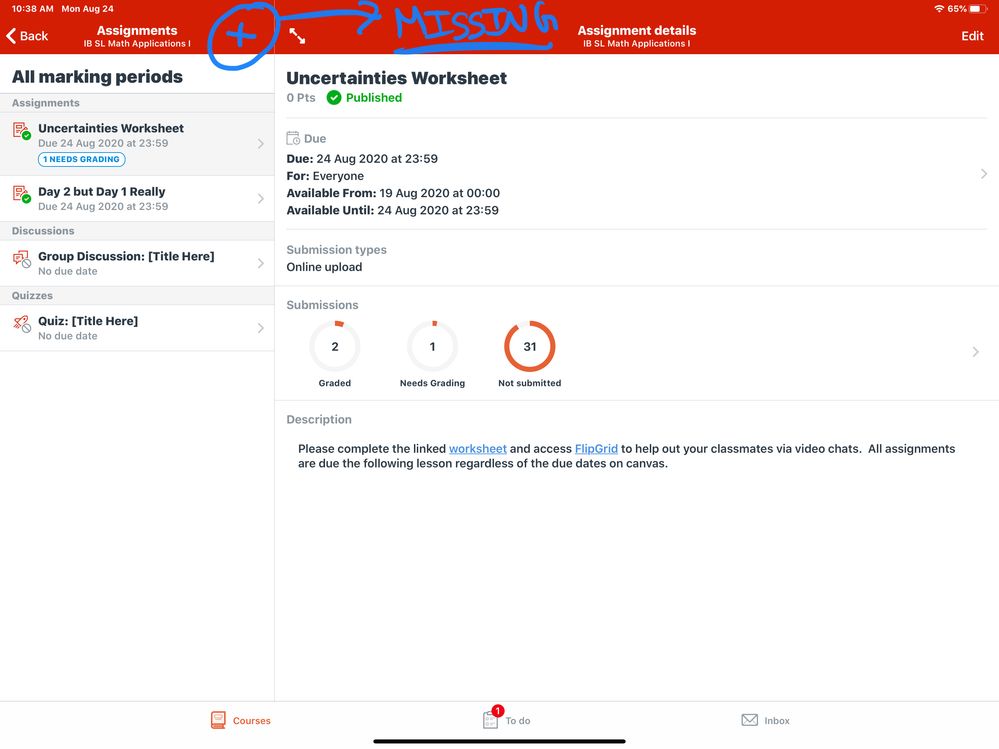Expand the Quiz: [Title Here] row chevron
999x749 pixels.
[x=261, y=328]
